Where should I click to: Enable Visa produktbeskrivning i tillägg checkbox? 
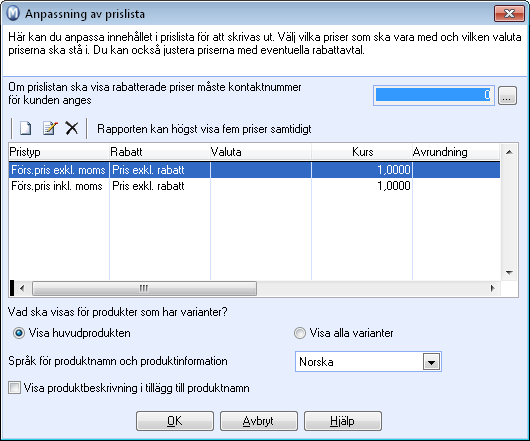[x=15, y=388]
